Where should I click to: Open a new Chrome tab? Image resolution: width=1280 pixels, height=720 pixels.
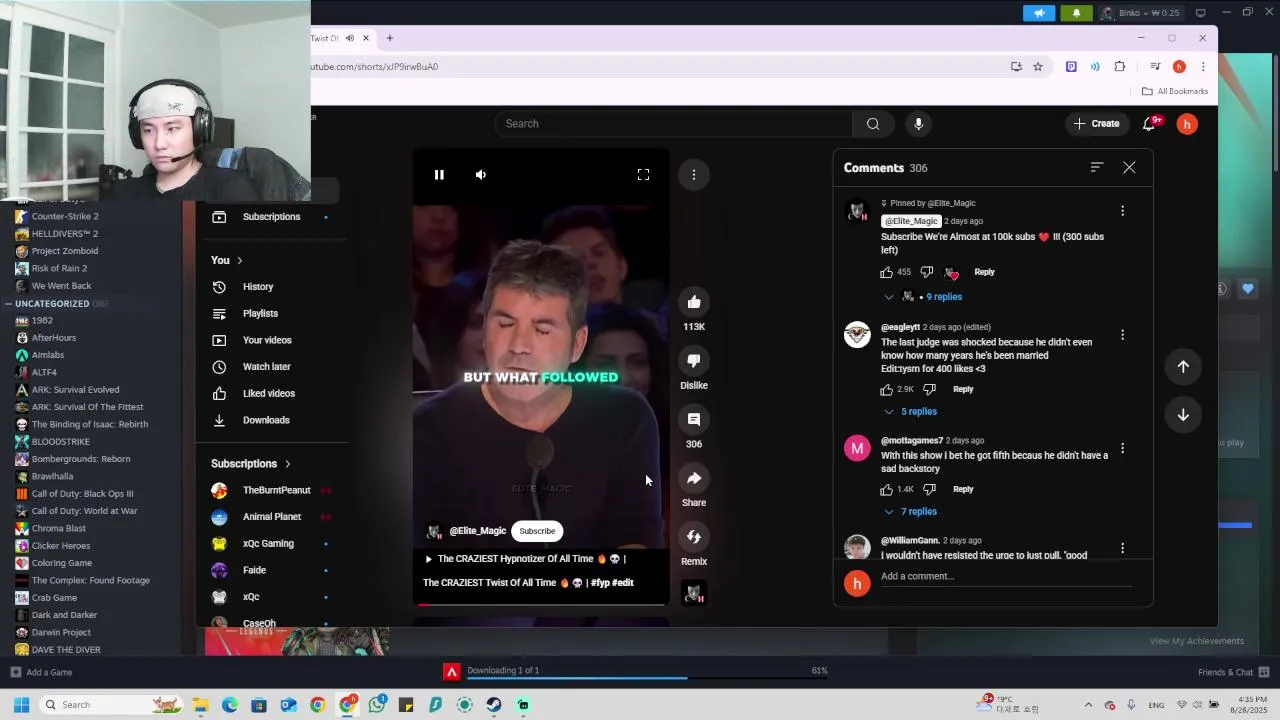[390, 38]
